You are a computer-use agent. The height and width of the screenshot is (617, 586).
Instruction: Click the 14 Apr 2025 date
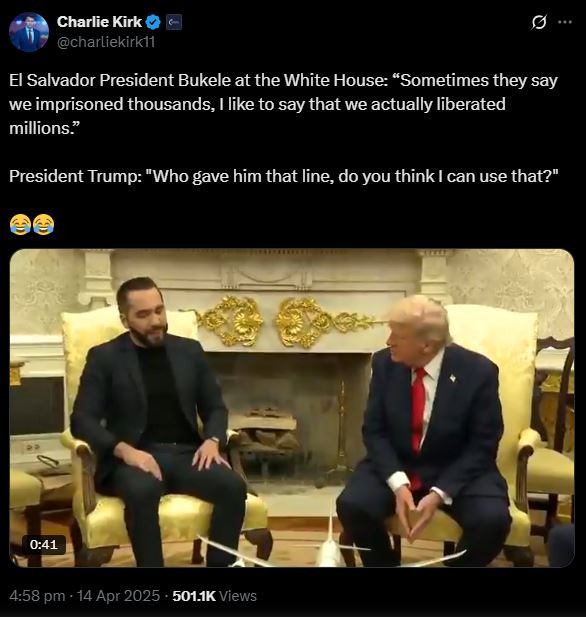pyautogui.click(x=118, y=596)
